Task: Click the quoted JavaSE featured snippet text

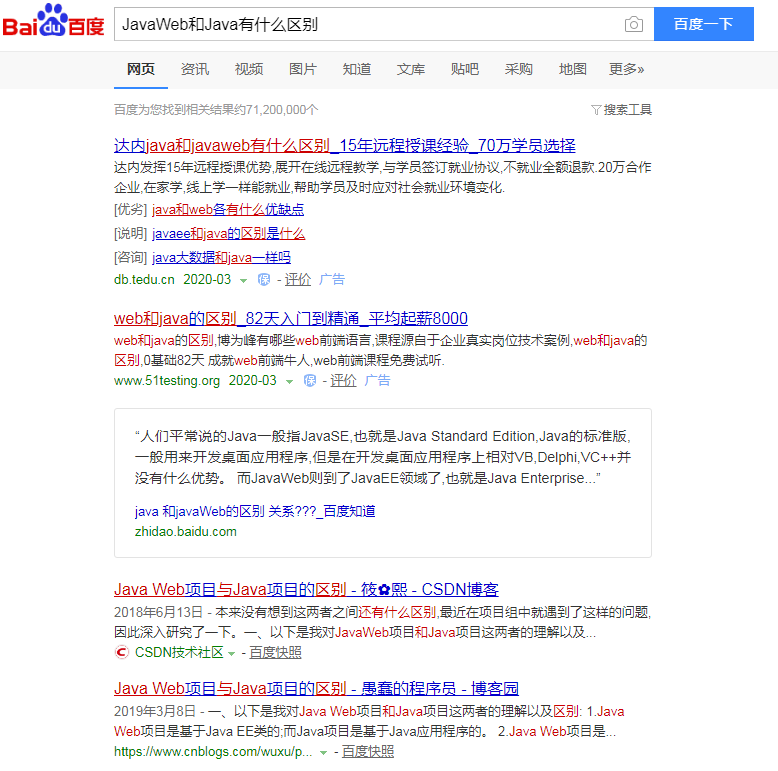Action: point(383,457)
